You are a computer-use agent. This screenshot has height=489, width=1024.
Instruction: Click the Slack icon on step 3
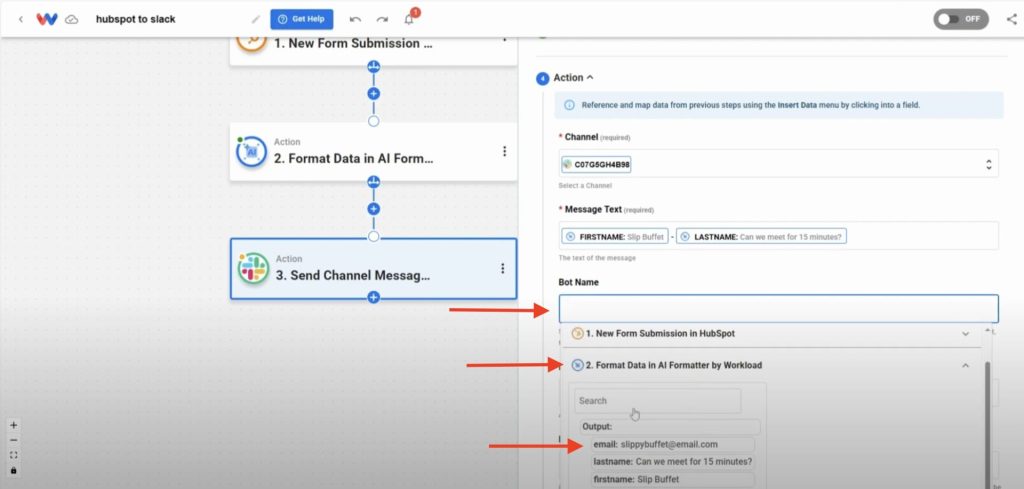pyautogui.click(x=253, y=268)
